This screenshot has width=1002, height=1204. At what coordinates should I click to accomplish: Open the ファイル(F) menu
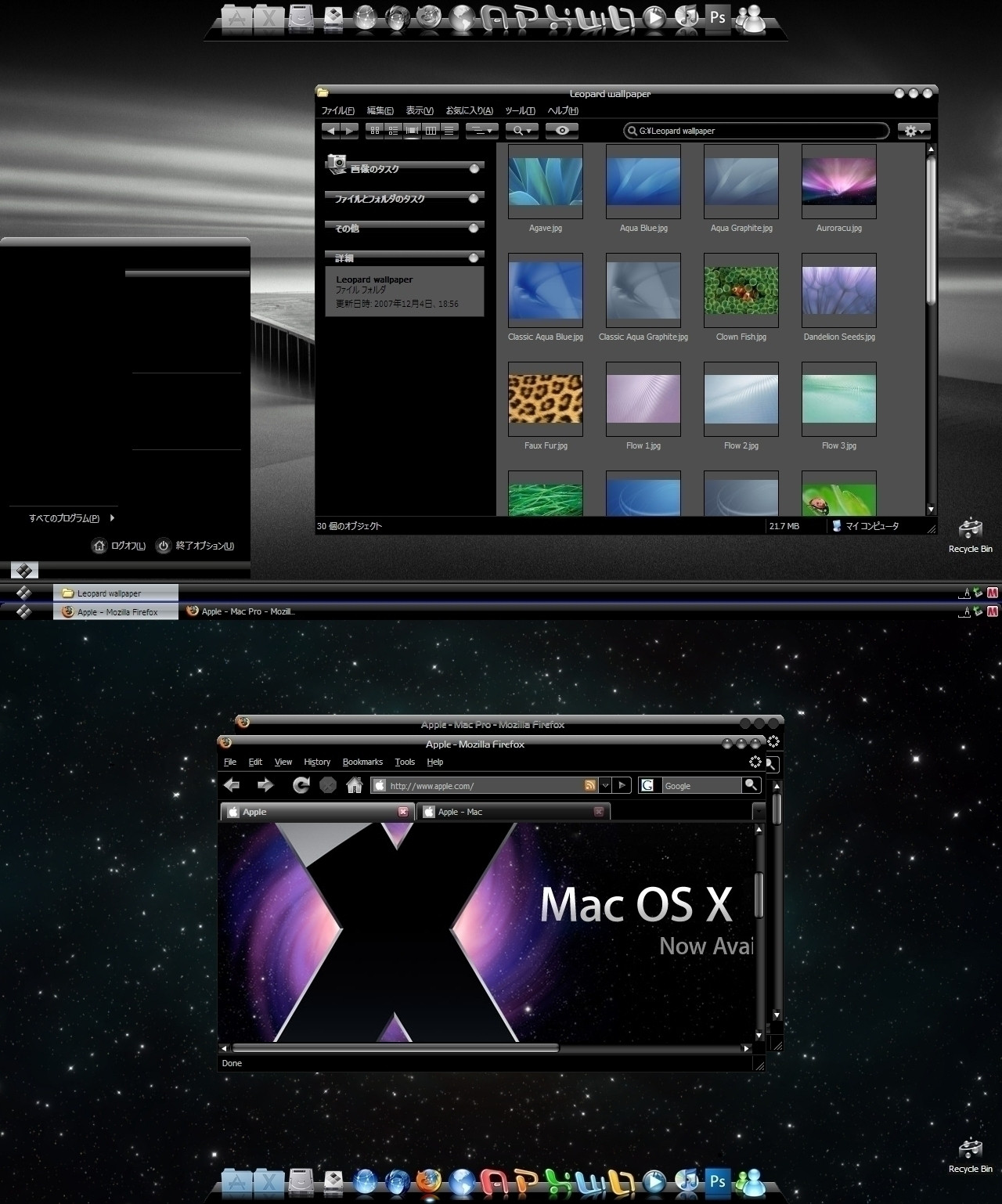pos(337,110)
